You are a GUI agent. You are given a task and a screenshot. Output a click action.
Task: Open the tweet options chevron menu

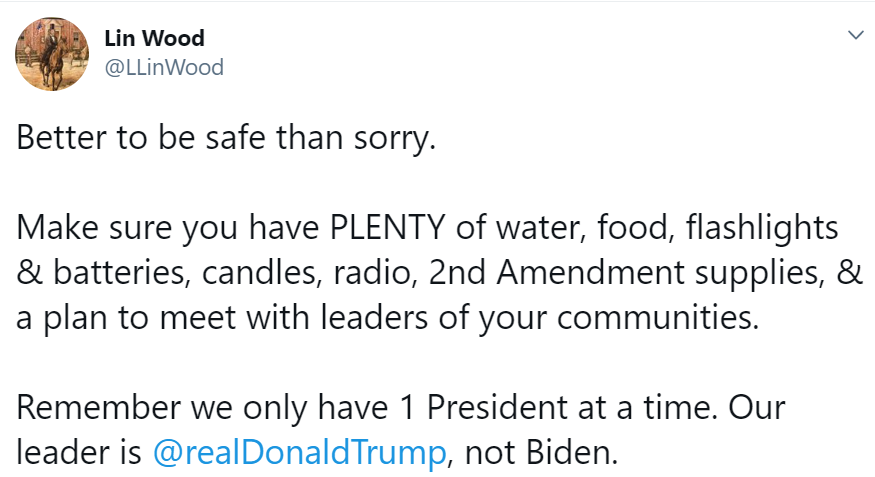pos(855,35)
